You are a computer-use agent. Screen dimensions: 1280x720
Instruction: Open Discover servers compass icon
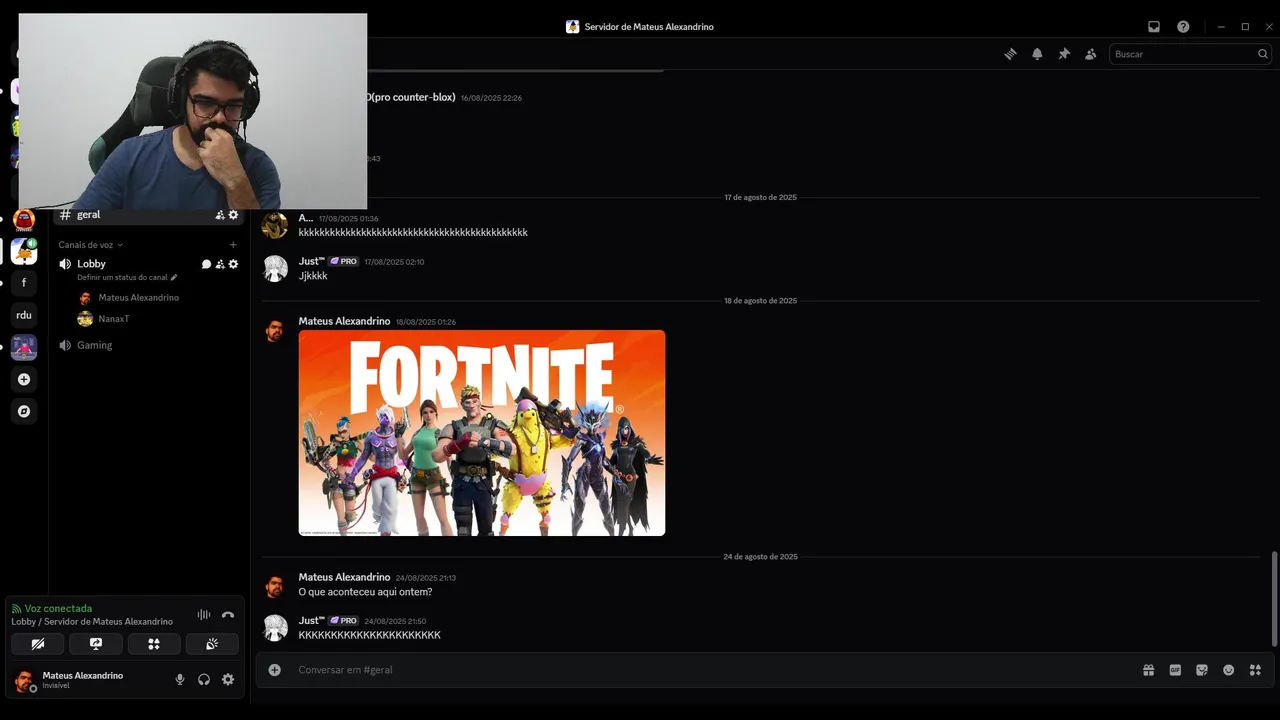coord(24,411)
